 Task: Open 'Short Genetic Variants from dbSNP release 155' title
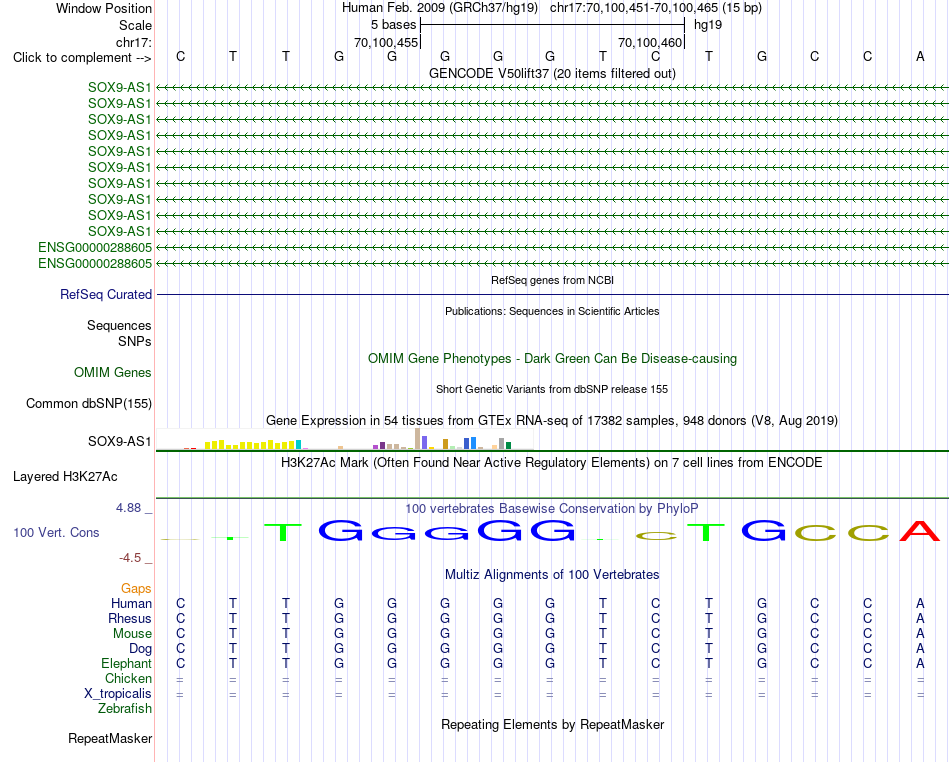pyautogui.click(x=552, y=389)
